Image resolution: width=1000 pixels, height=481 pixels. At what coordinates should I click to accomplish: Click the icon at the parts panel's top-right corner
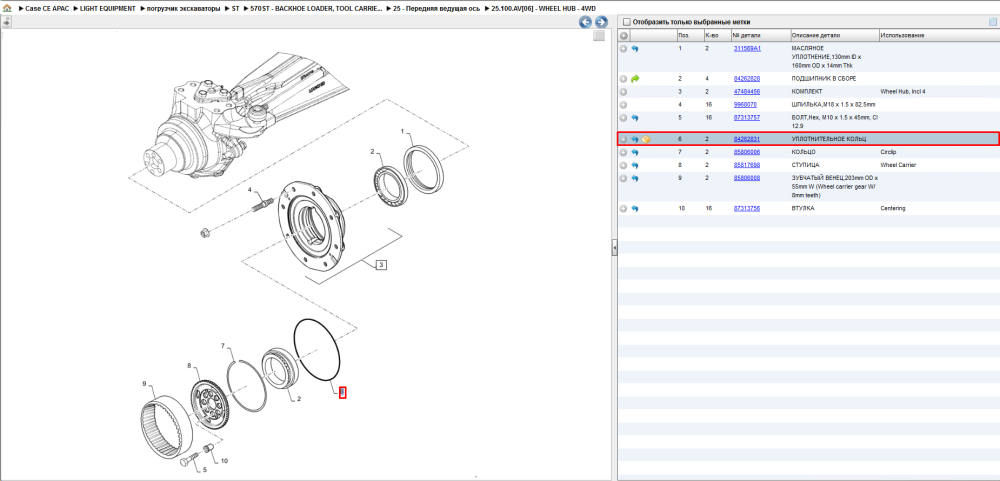[992, 22]
